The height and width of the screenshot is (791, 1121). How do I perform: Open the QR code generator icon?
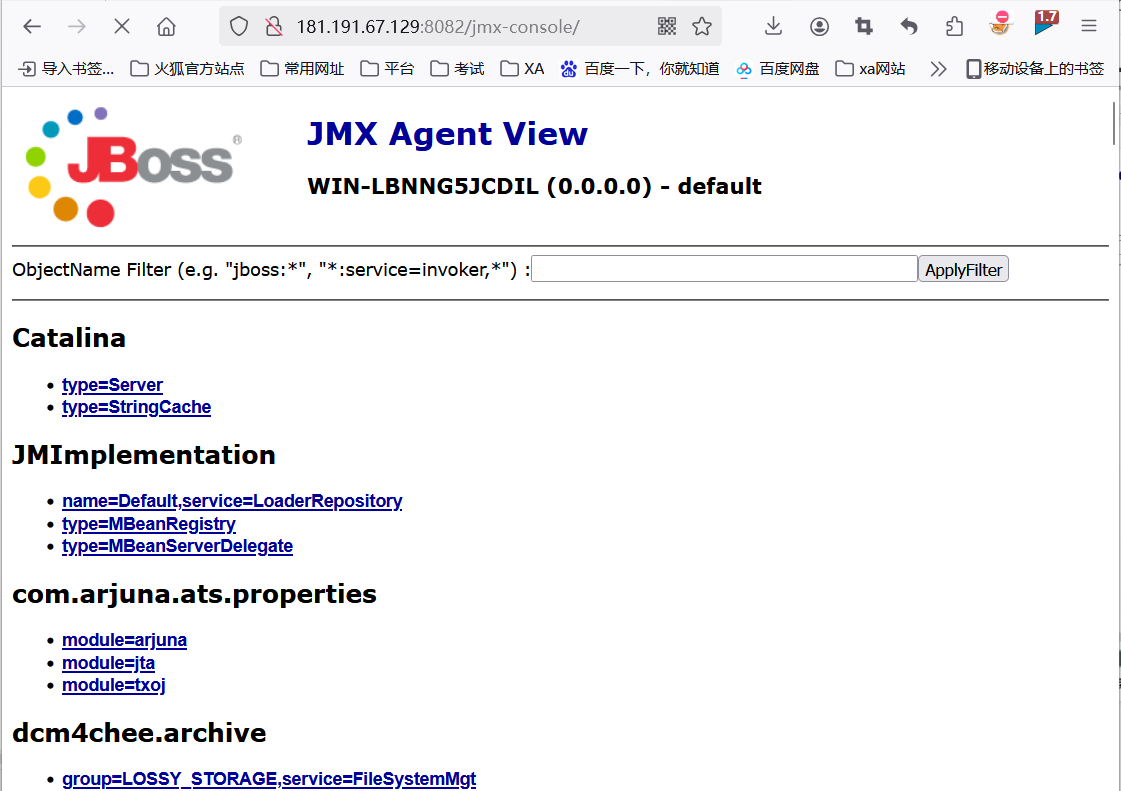667,27
